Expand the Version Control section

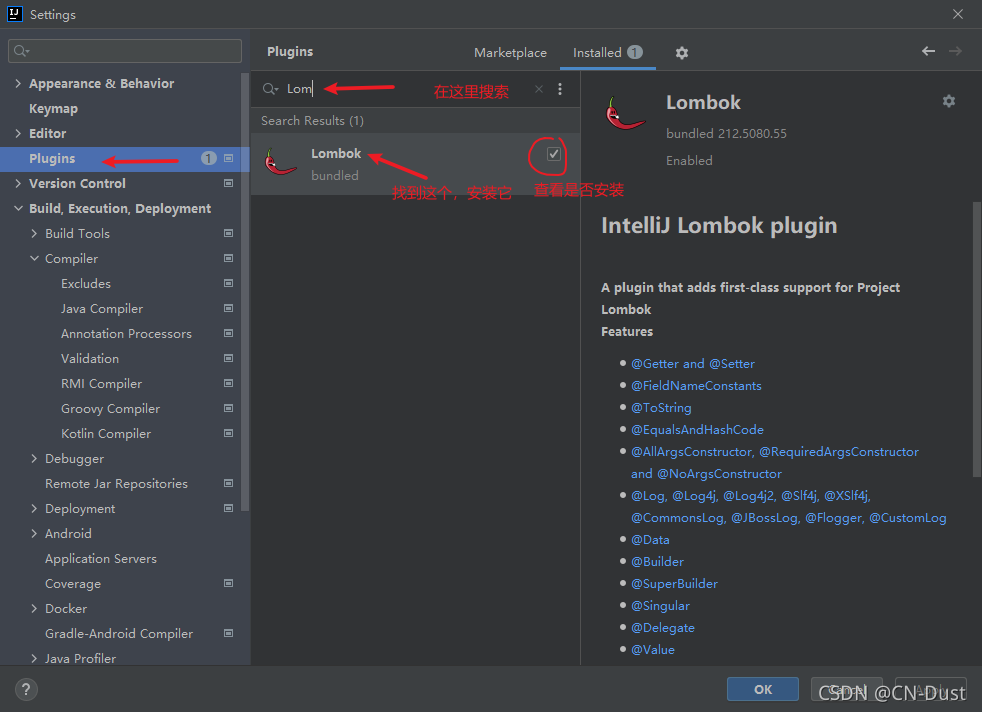18,183
